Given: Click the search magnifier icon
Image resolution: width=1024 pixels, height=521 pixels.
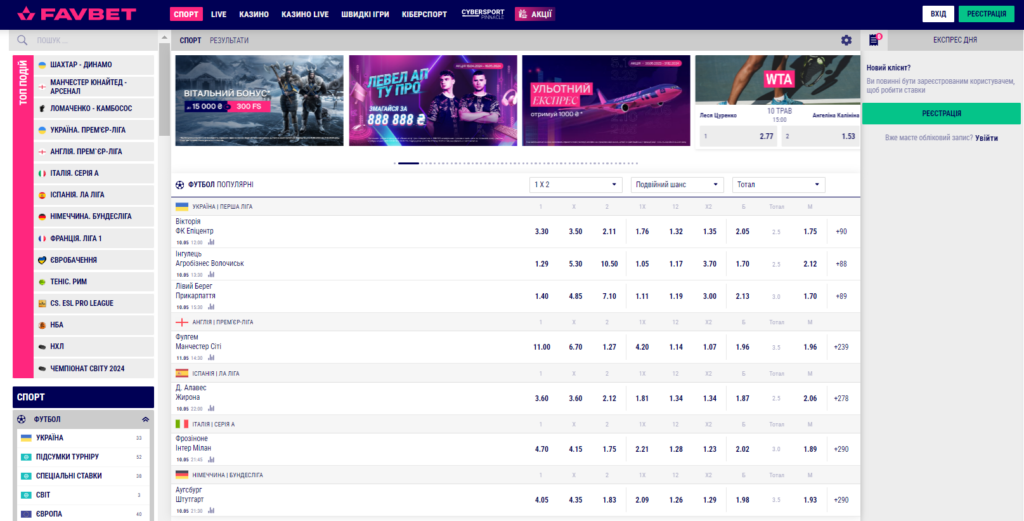Looking at the screenshot, I should [23, 40].
